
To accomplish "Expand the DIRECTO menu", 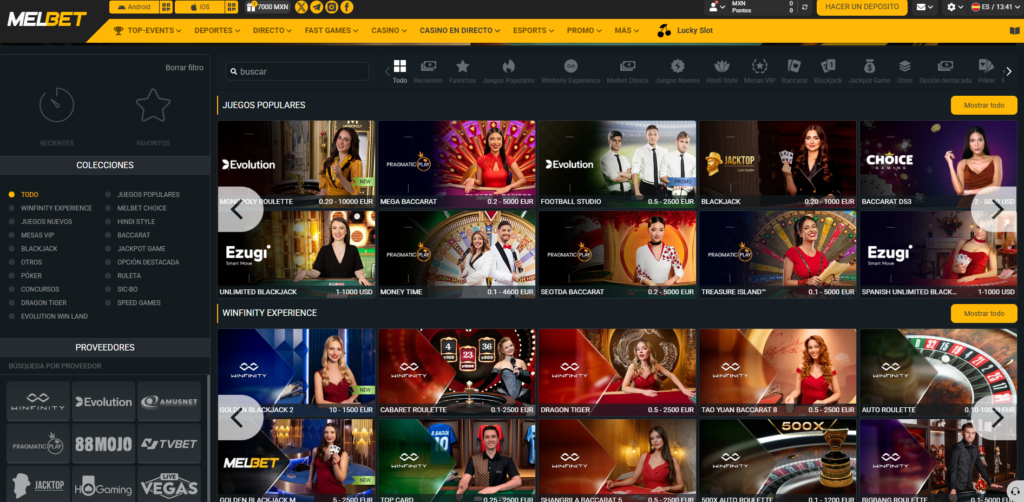I will coord(272,31).
